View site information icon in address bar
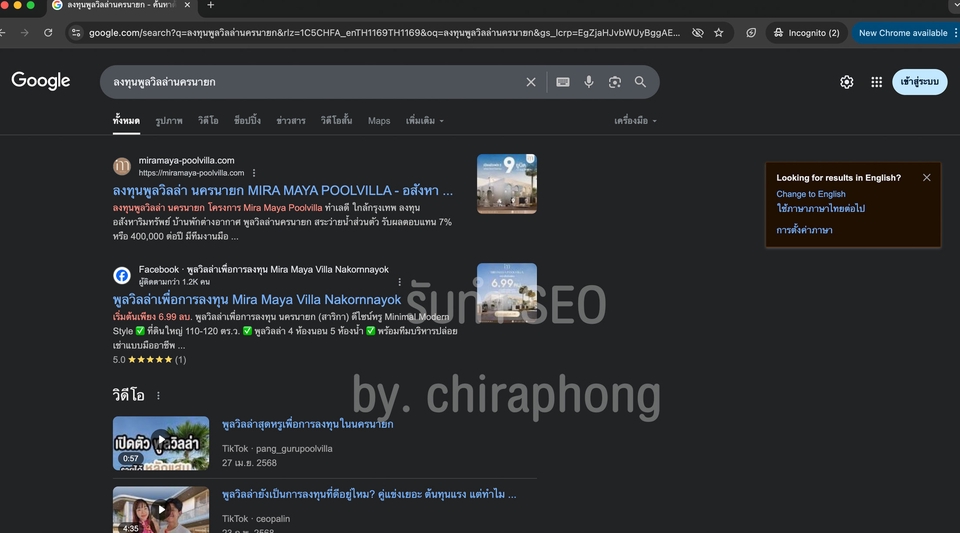 pyautogui.click(x=76, y=33)
